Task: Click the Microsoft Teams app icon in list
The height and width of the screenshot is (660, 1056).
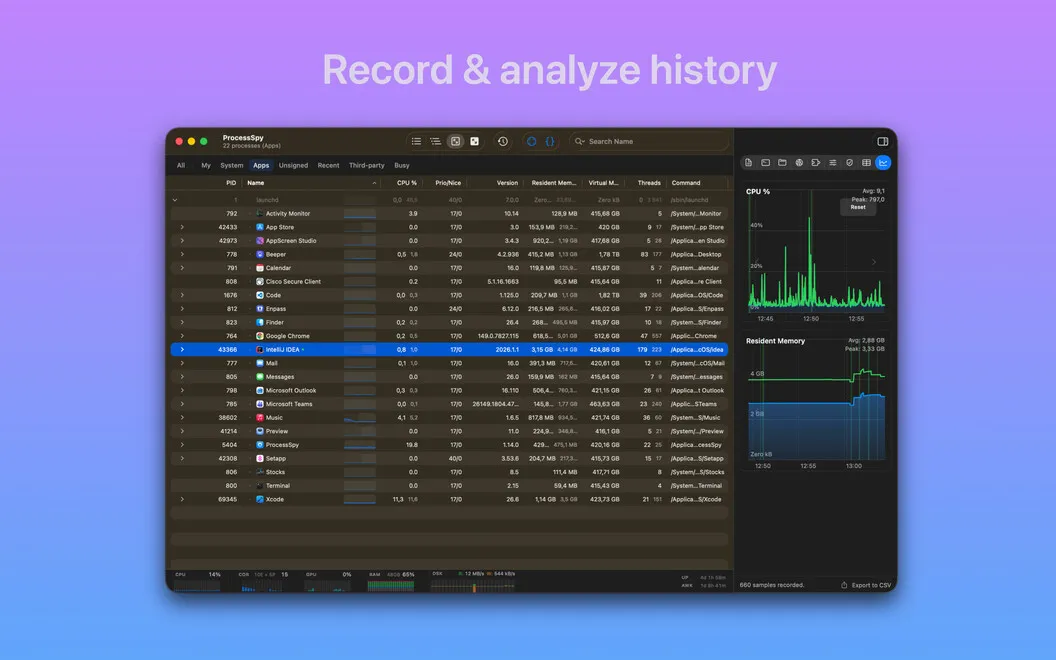Action: pos(260,404)
